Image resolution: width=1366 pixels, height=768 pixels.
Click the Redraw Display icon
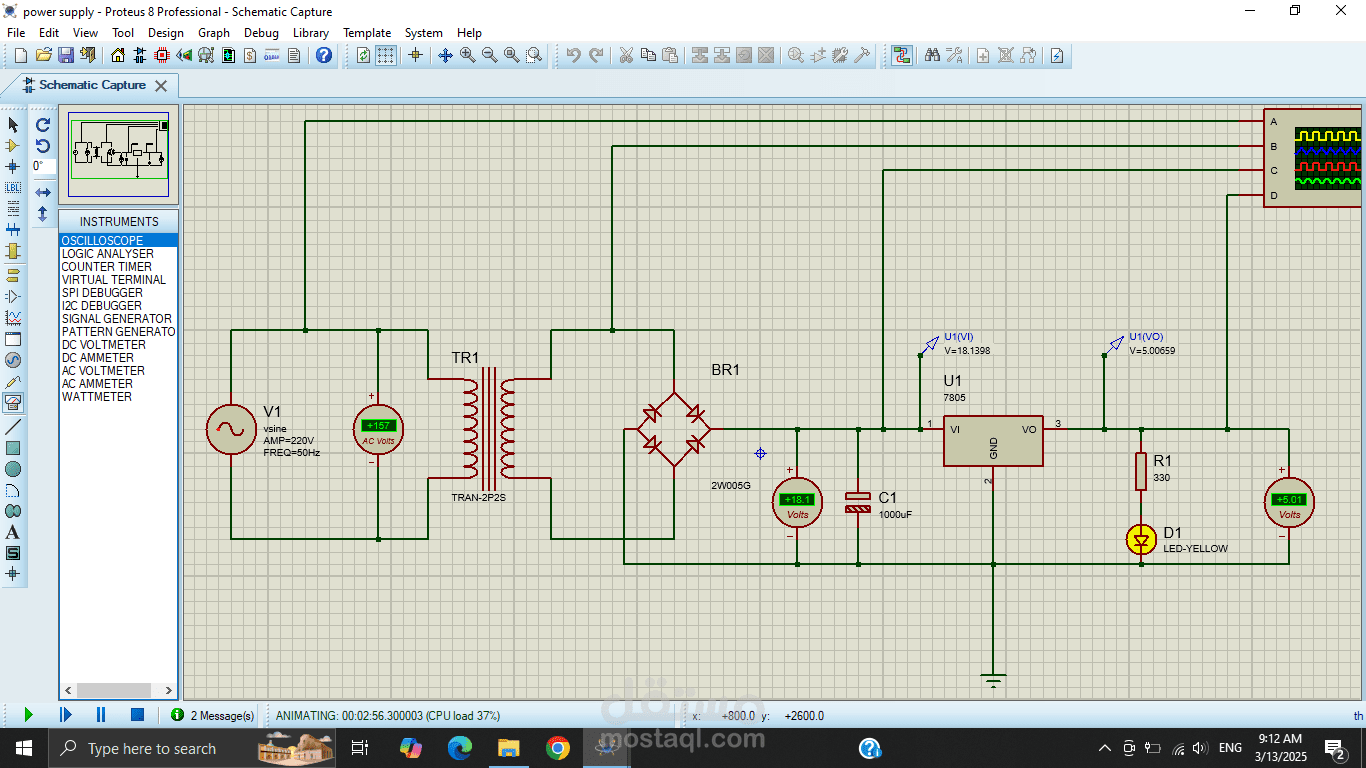pyautogui.click(x=363, y=56)
